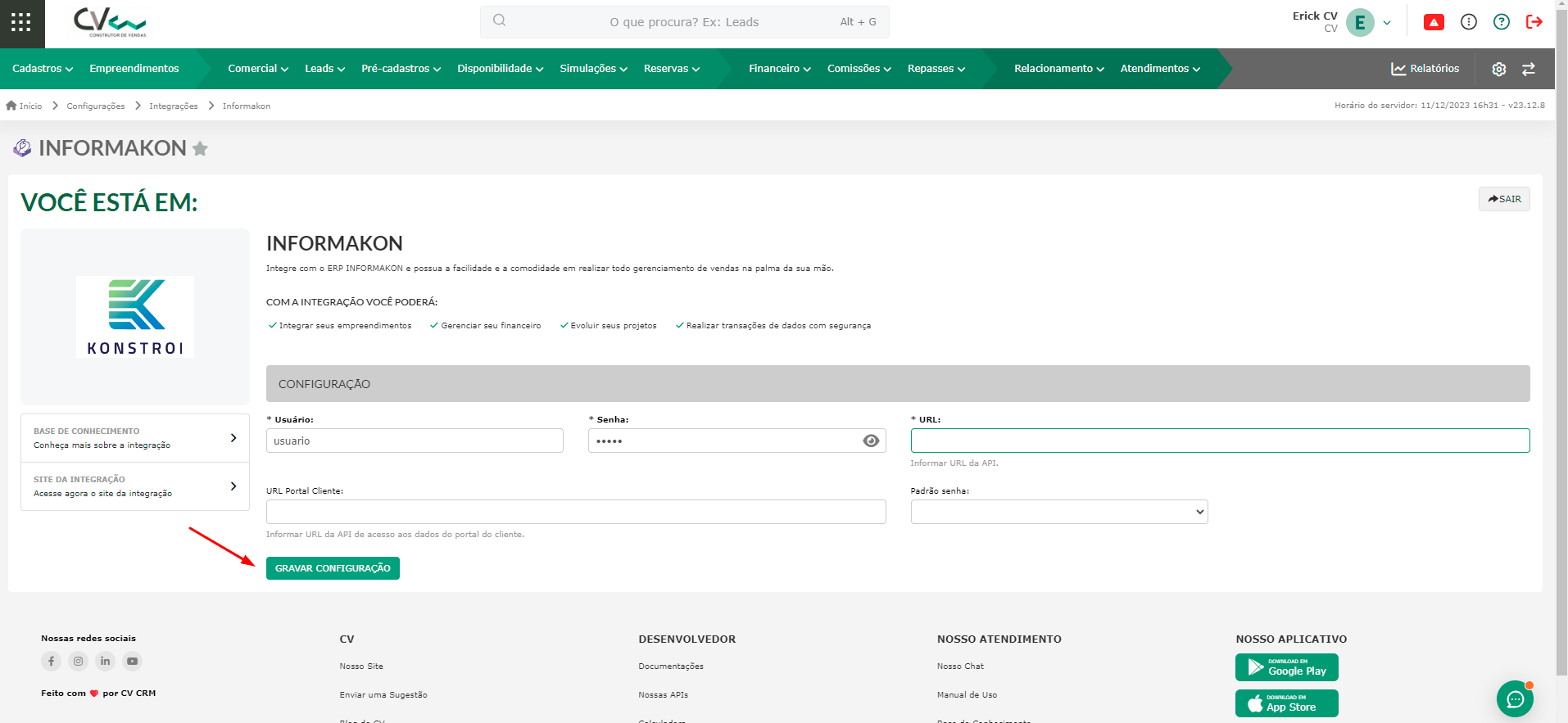This screenshot has height=723, width=1568.
Task: Open Enviar uma Sugestão footer link
Action: click(383, 695)
